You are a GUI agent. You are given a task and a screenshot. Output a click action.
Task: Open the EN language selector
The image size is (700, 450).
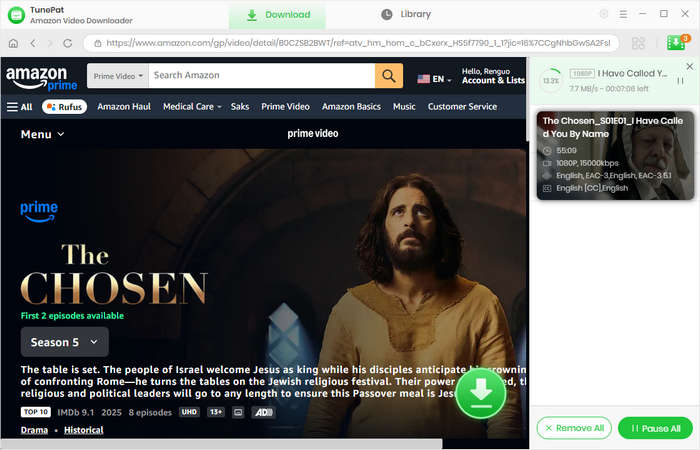(434, 79)
